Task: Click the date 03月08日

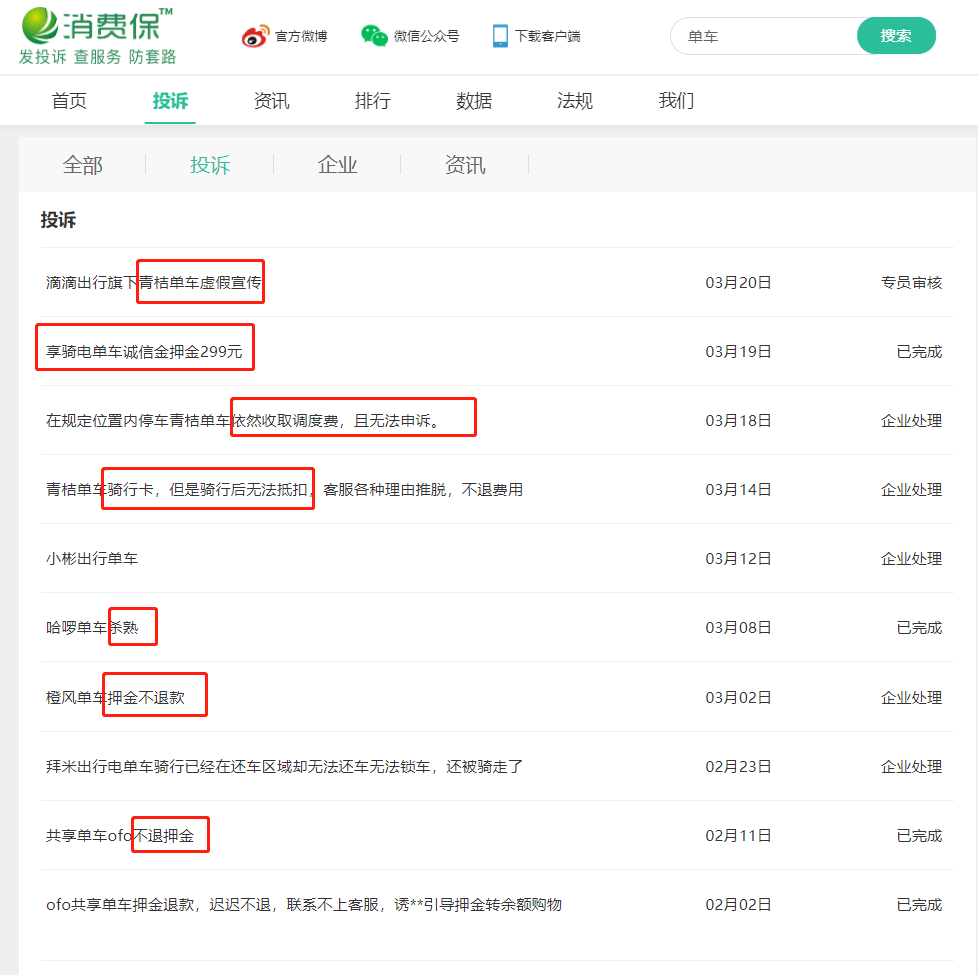Action: [x=738, y=628]
